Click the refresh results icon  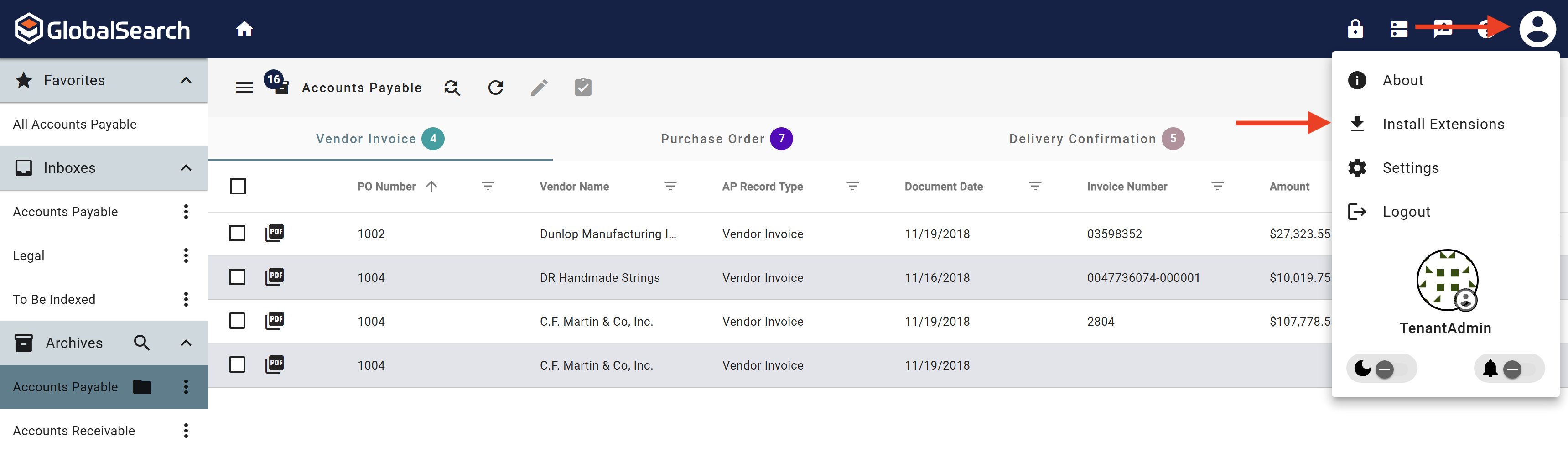point(495,88)
